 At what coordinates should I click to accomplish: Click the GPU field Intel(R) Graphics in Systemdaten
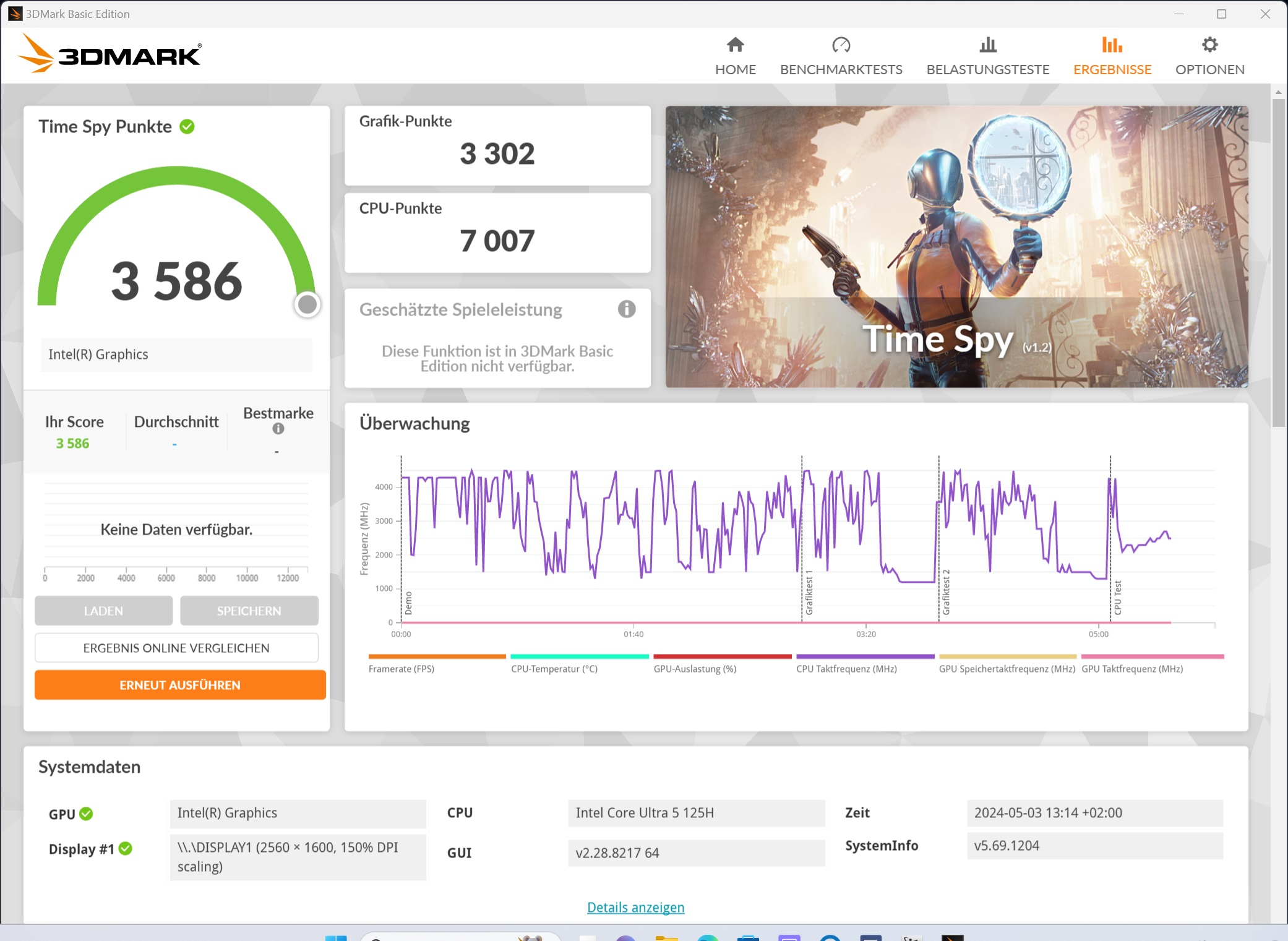pyautogui.click(x=298, y=813)
